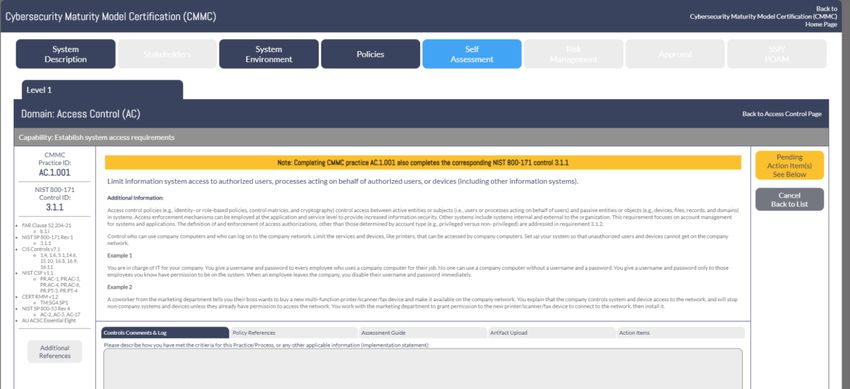The width and height of the screenshot is (850, 389).
Task: Open the SSP/POAM step
Action: (777, 54)
